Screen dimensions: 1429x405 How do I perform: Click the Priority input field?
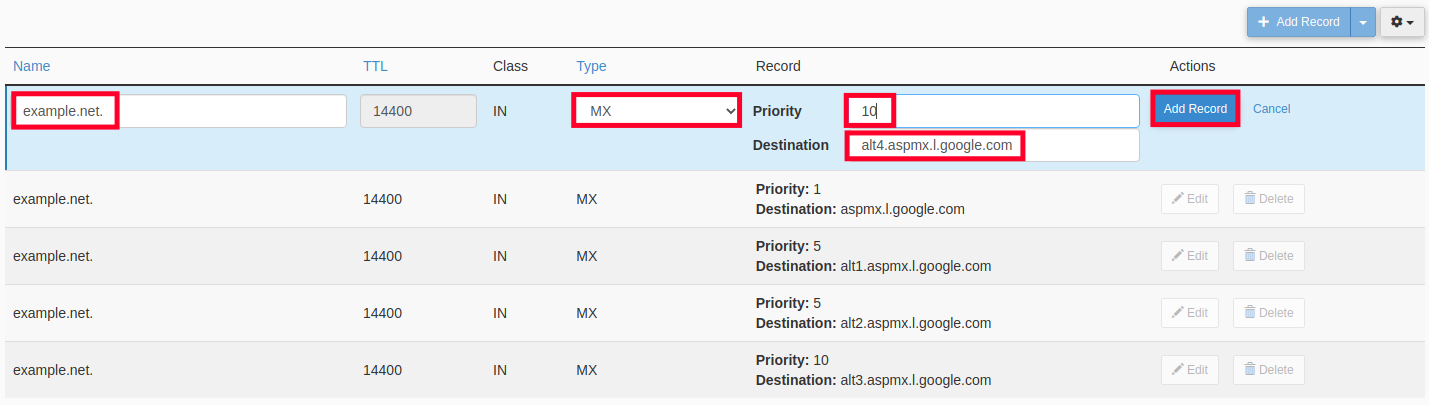pos(991,111)
